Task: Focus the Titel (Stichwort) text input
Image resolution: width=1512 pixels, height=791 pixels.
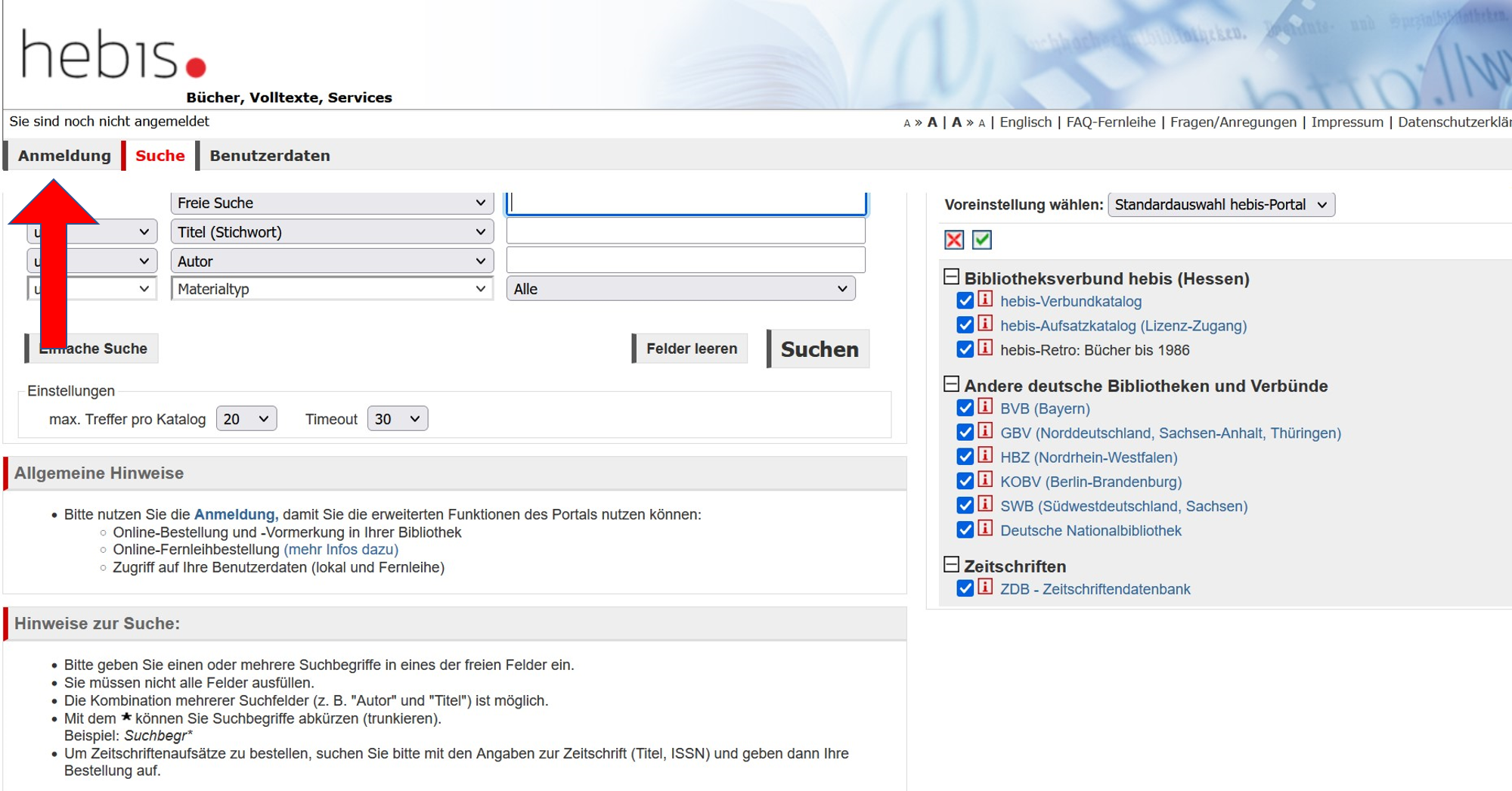Action: pos(686,231)
